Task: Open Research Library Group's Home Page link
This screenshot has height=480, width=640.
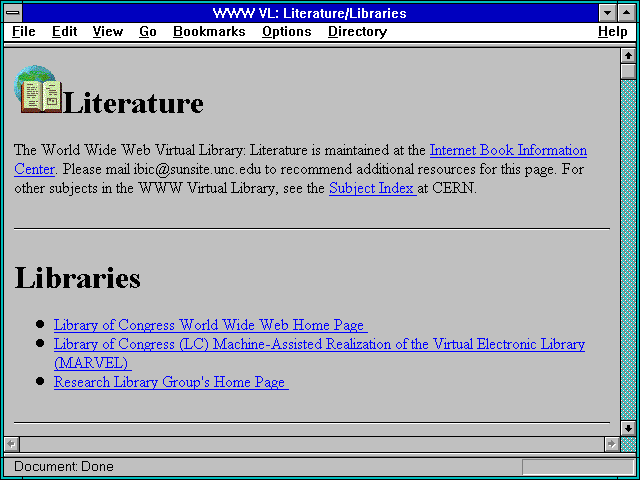Action: [171, 382]
